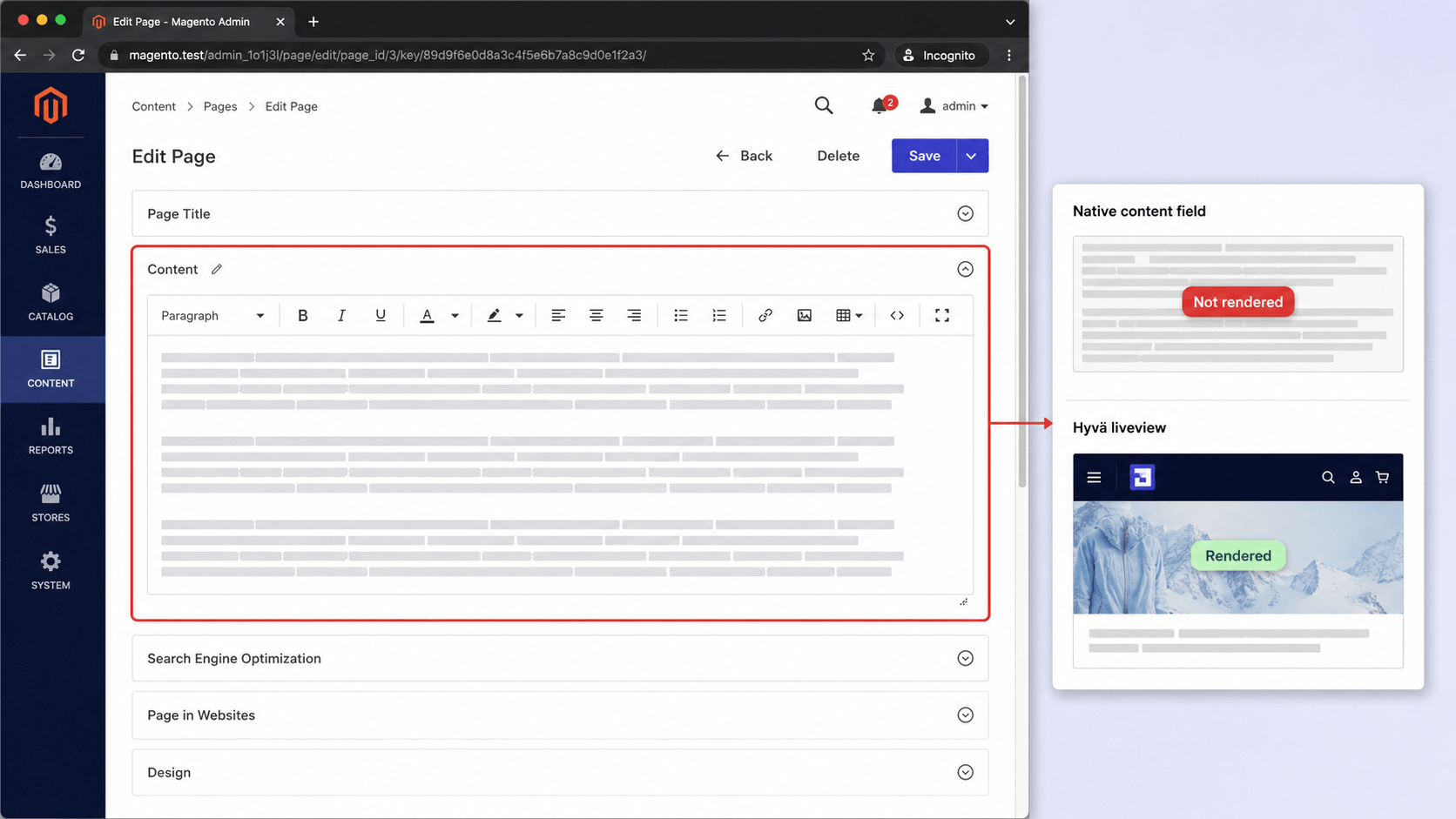Viewport: 1456px width, 819px height.
Task: Insert a numbered list
Action: pos(719,315)
